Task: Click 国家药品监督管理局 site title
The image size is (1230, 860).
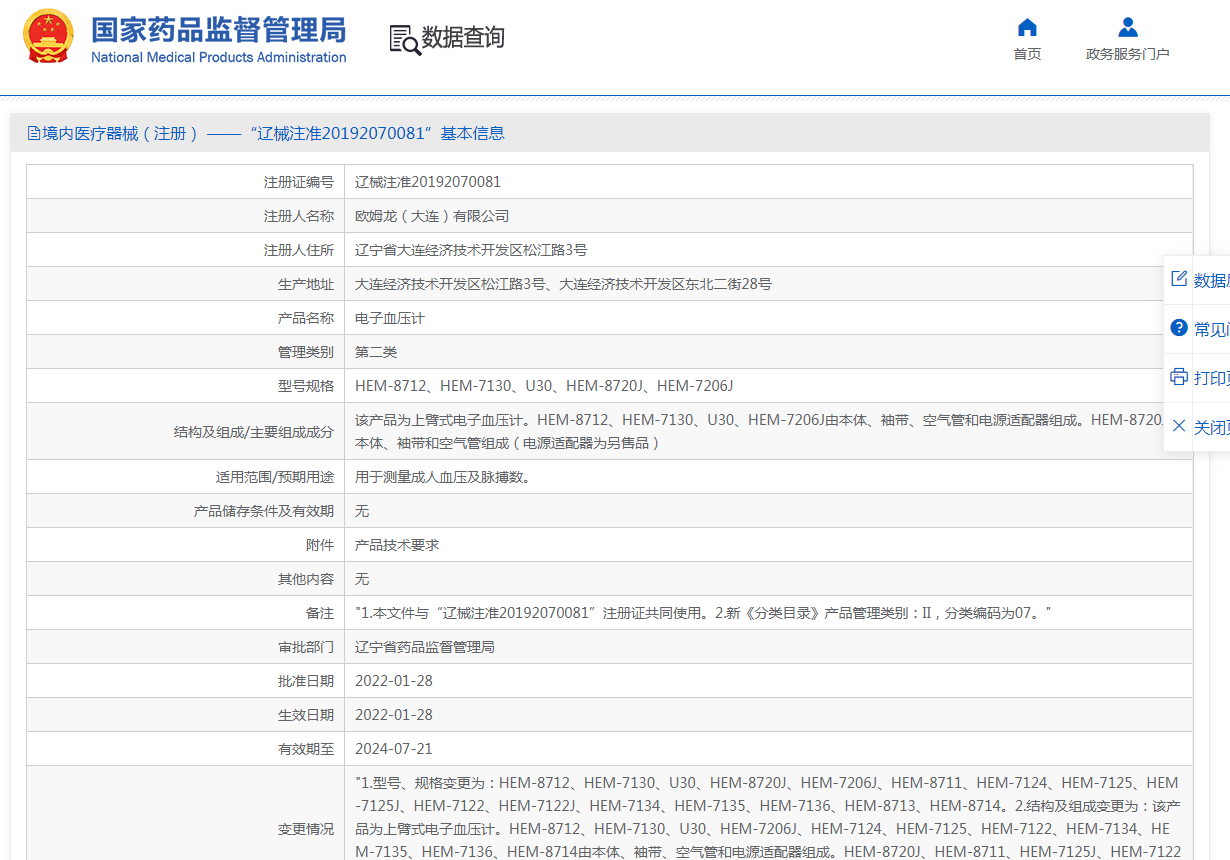Action: coord(218,30)
